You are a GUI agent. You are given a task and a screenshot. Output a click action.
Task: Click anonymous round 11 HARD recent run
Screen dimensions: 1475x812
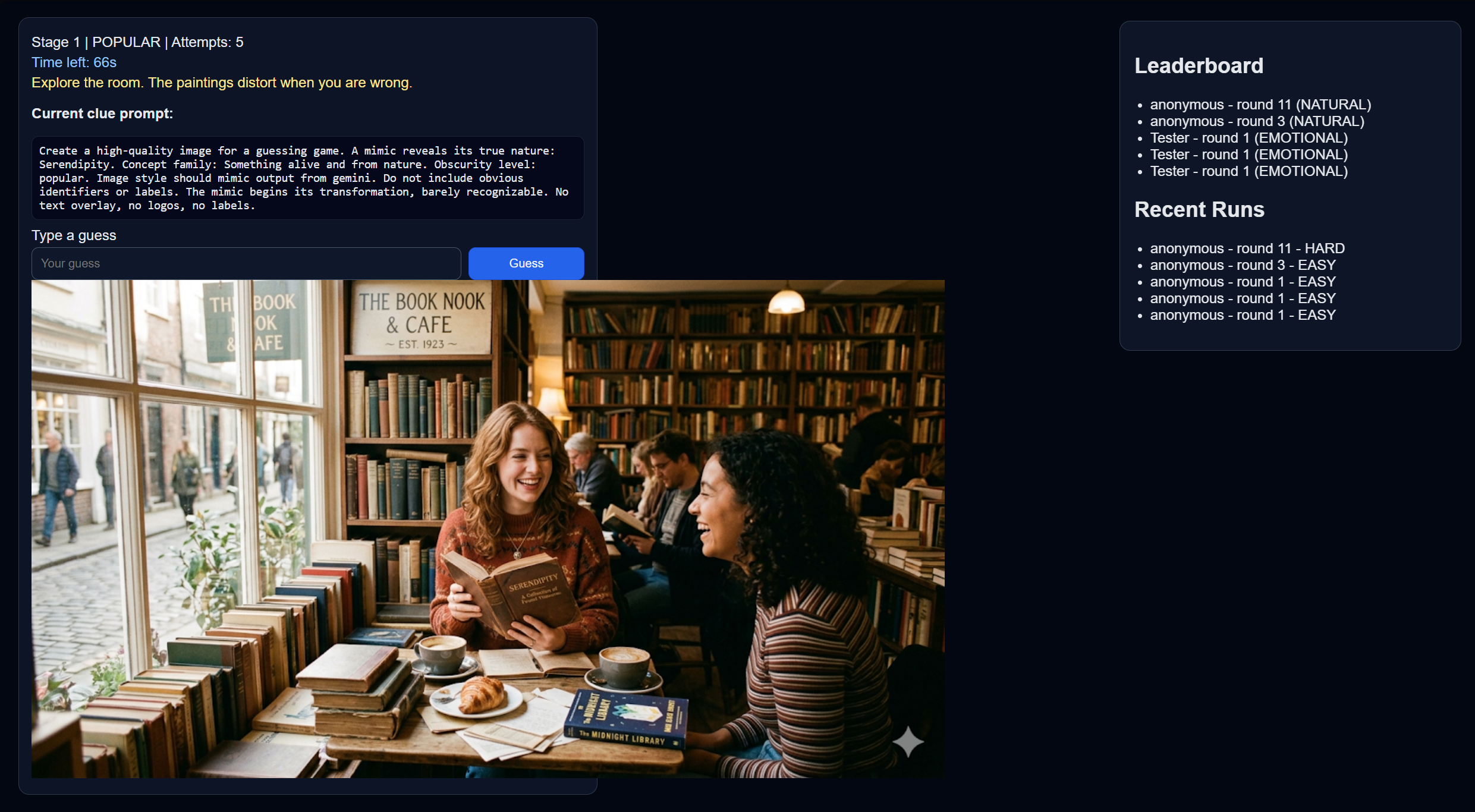coord(1247,248)
